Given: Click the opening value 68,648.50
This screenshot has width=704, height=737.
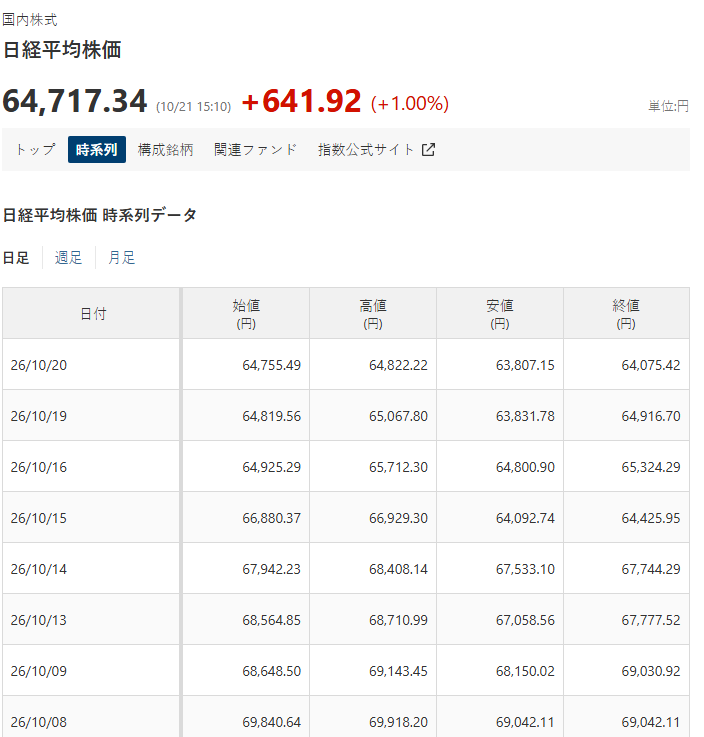Looking at the screenshot, I should click(x=272, y=671).
